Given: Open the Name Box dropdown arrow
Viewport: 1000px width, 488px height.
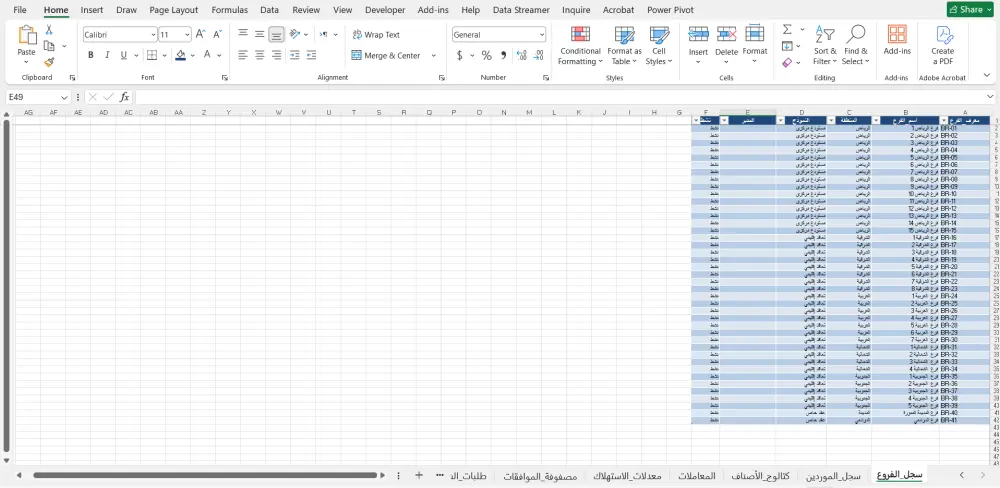Looking at the screenshot, I should (64, 97).
